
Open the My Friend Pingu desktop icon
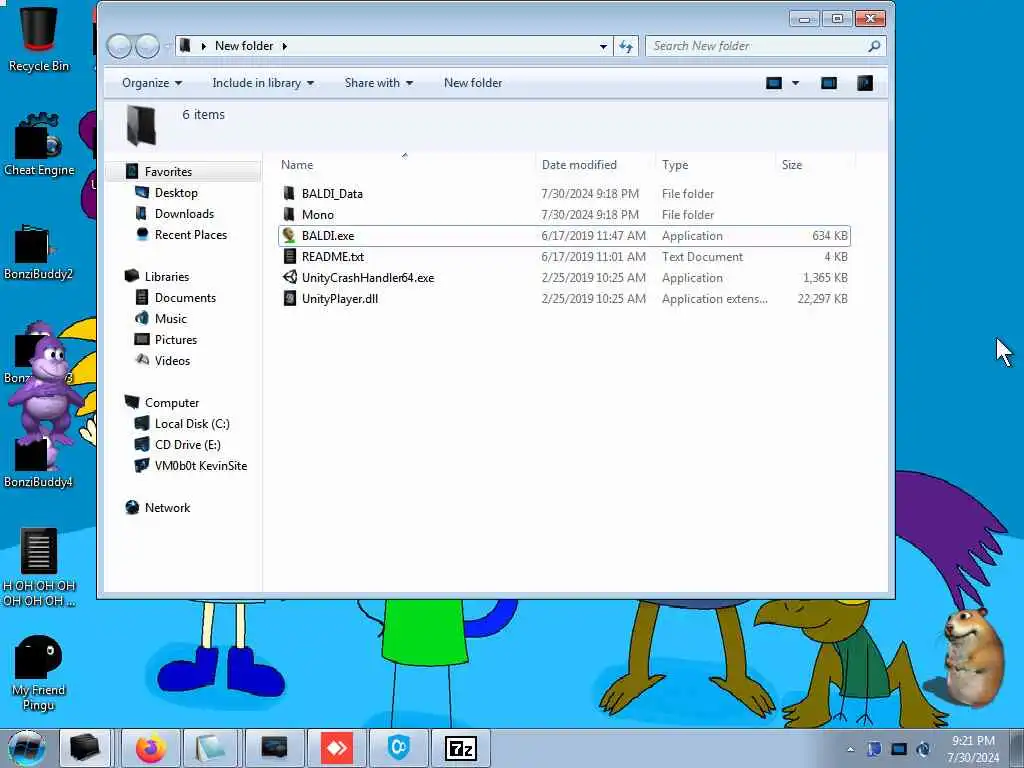pos(38,673)
